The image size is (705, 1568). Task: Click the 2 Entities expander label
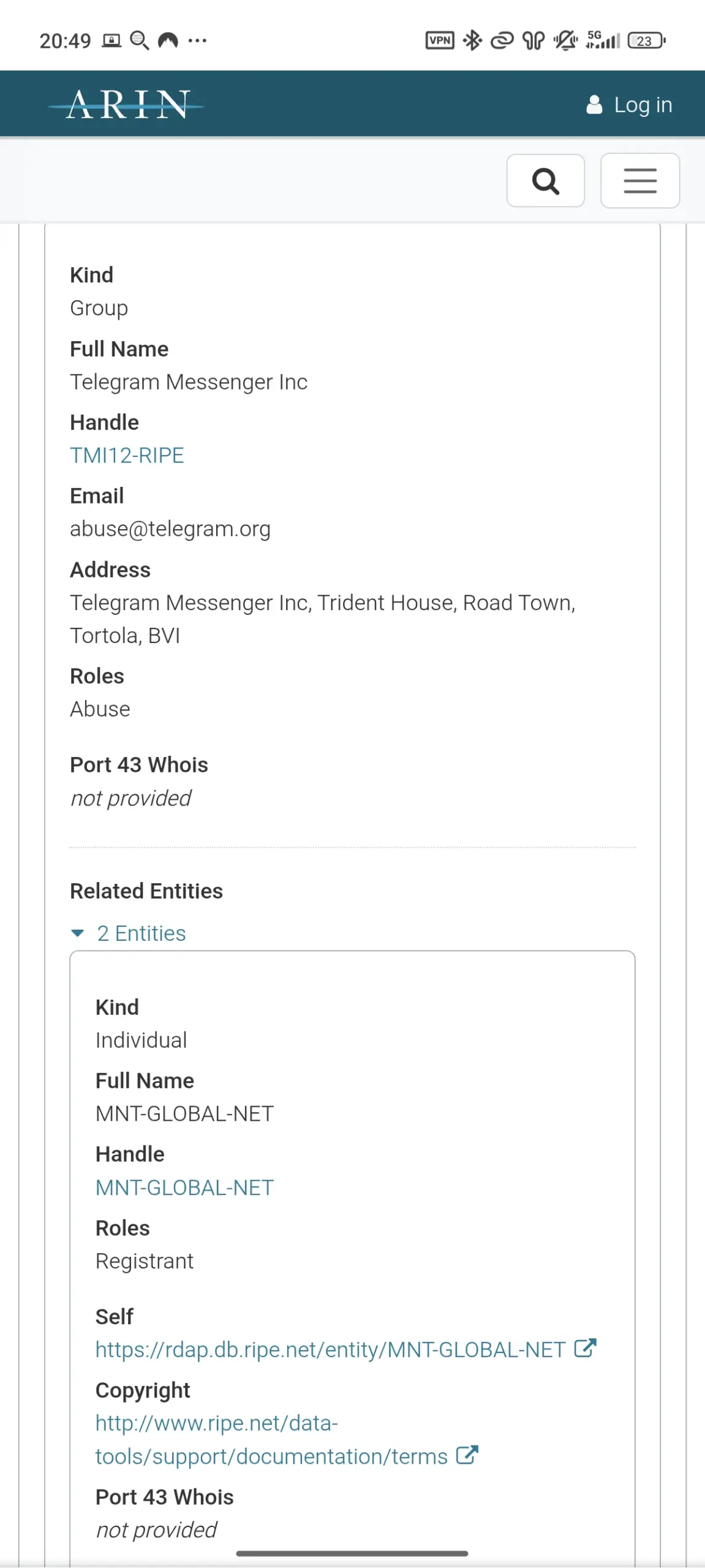141,933
